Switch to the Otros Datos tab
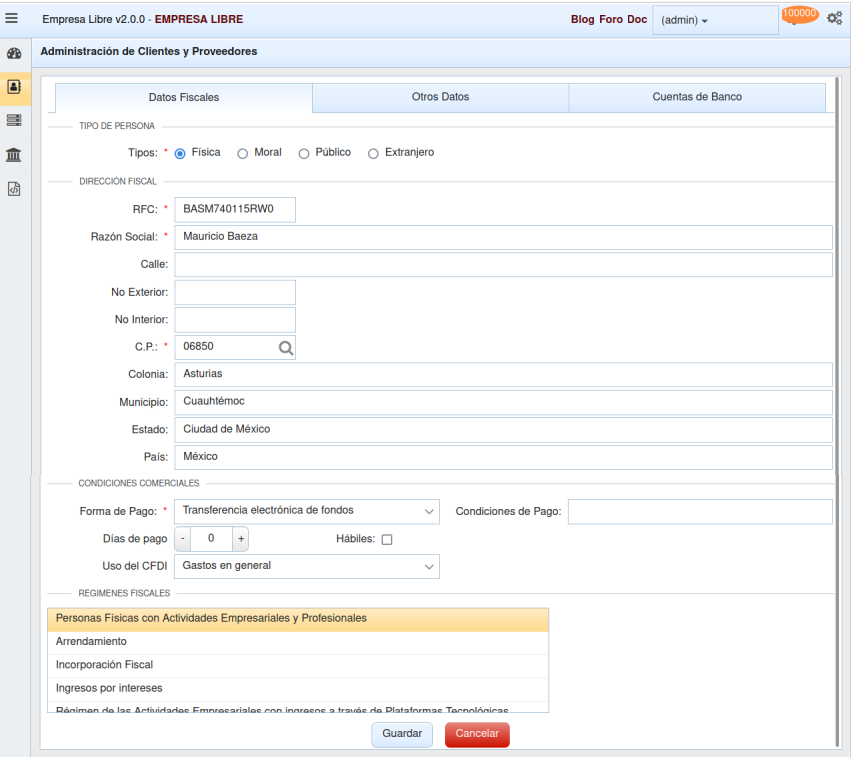851x758 pixels. pyautogui.click(x=440, y=97)
